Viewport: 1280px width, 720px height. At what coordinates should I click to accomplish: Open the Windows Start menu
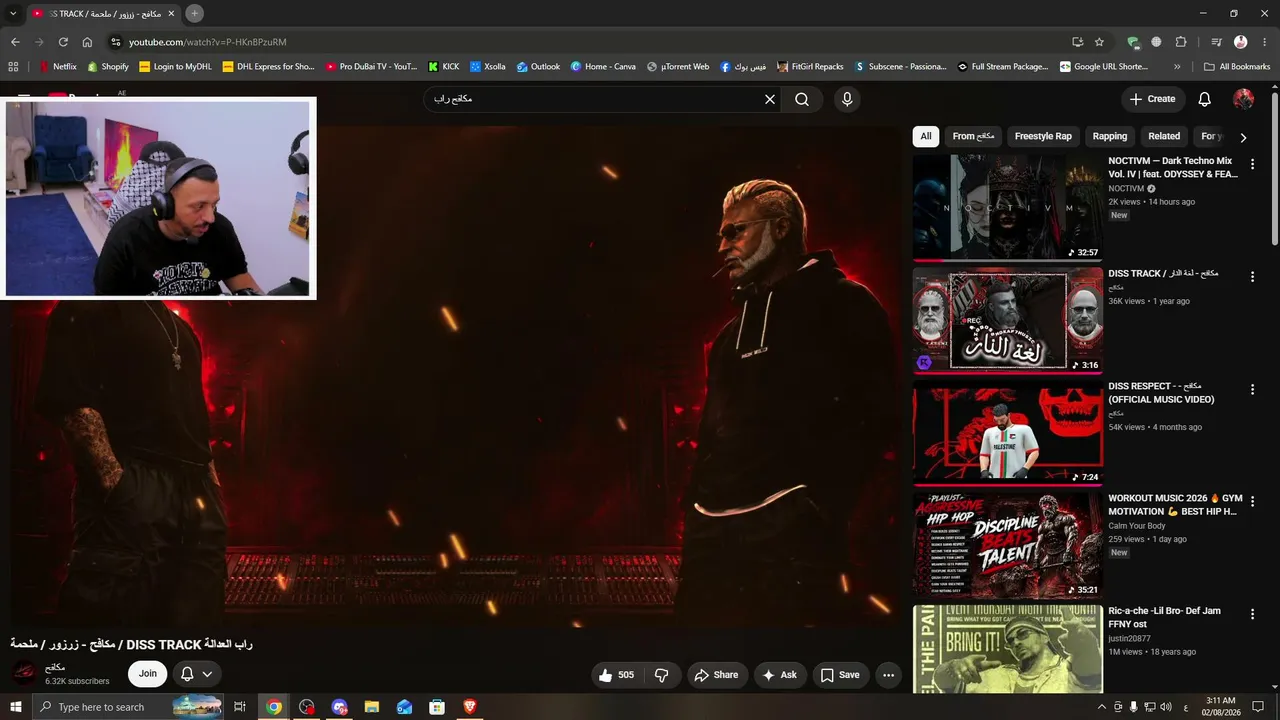(x=16, y=707)
